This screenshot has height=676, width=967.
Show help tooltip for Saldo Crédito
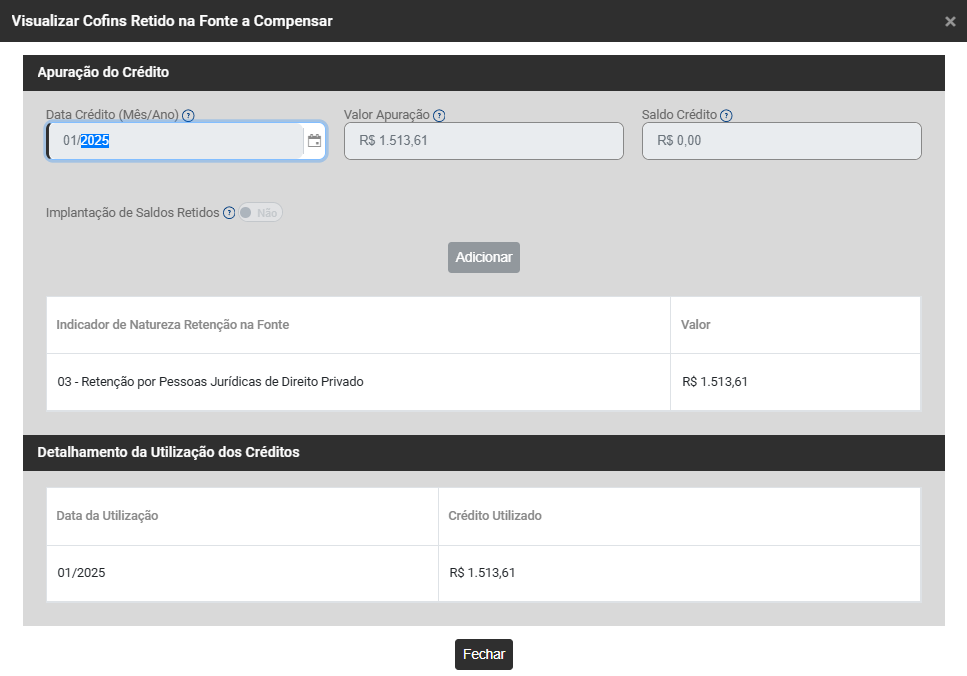pyautogui.click(x=726, y=116)
